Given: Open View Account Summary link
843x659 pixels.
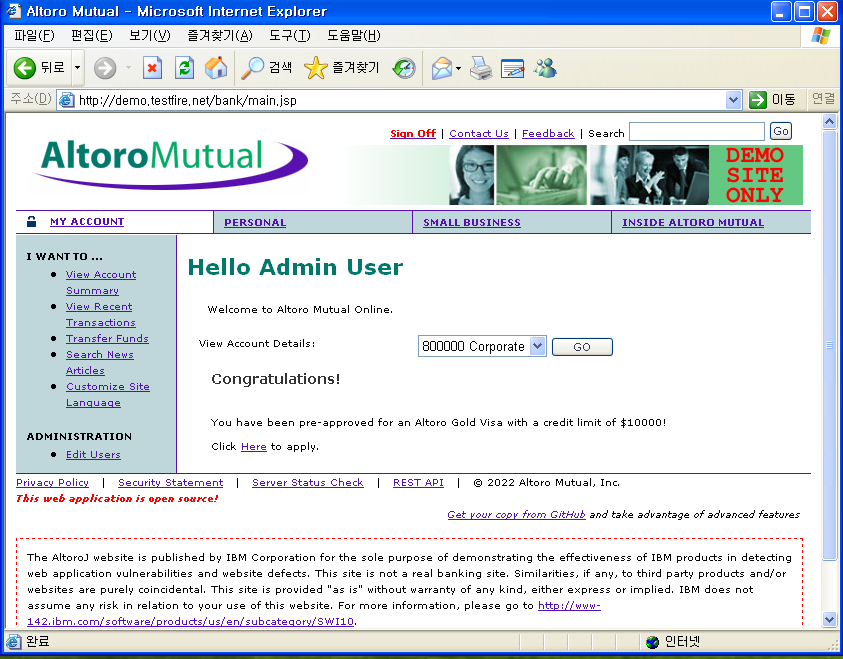Looking at the screenshot, I should [101, 283].
